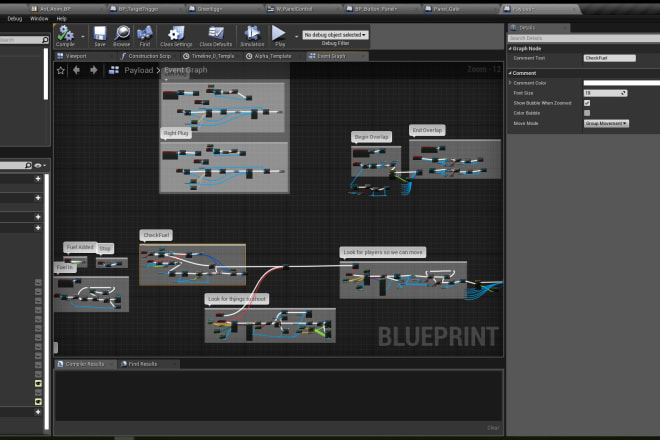Open the Construction Script tab

149,56
